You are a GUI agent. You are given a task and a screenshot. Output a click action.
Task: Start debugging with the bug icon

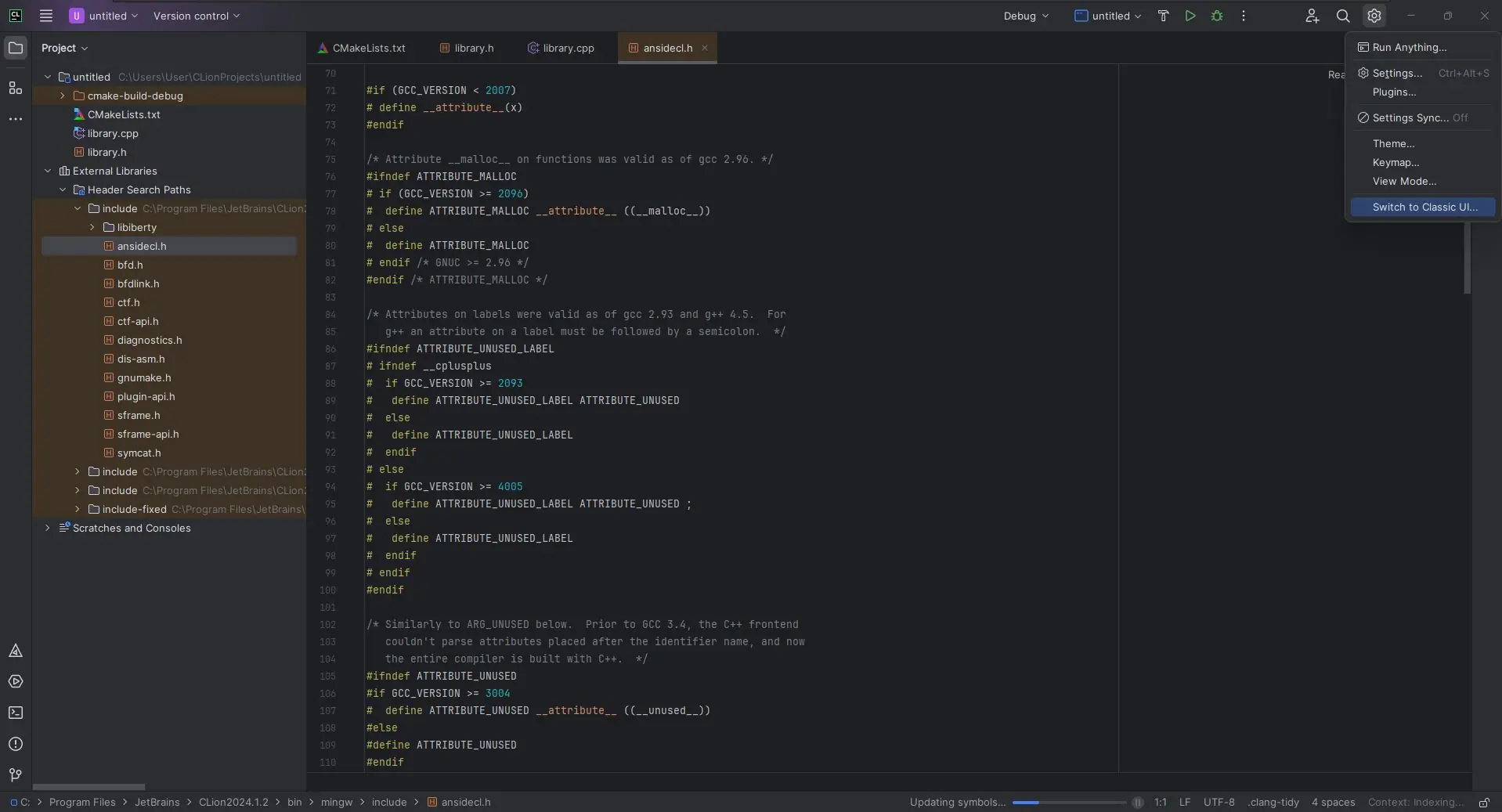[x=1216, y=16]
